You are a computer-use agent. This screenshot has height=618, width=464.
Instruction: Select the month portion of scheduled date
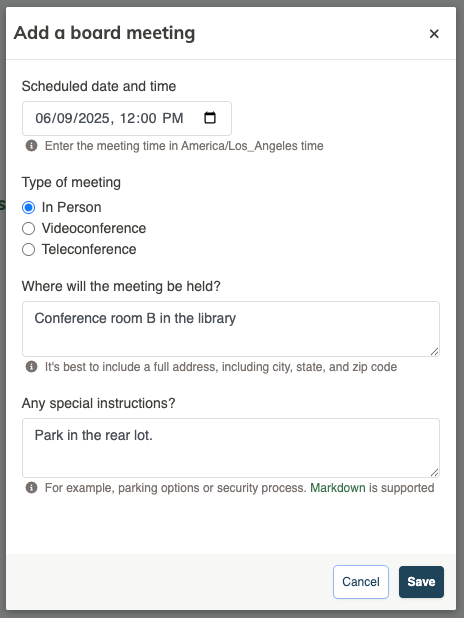[43, 118]
